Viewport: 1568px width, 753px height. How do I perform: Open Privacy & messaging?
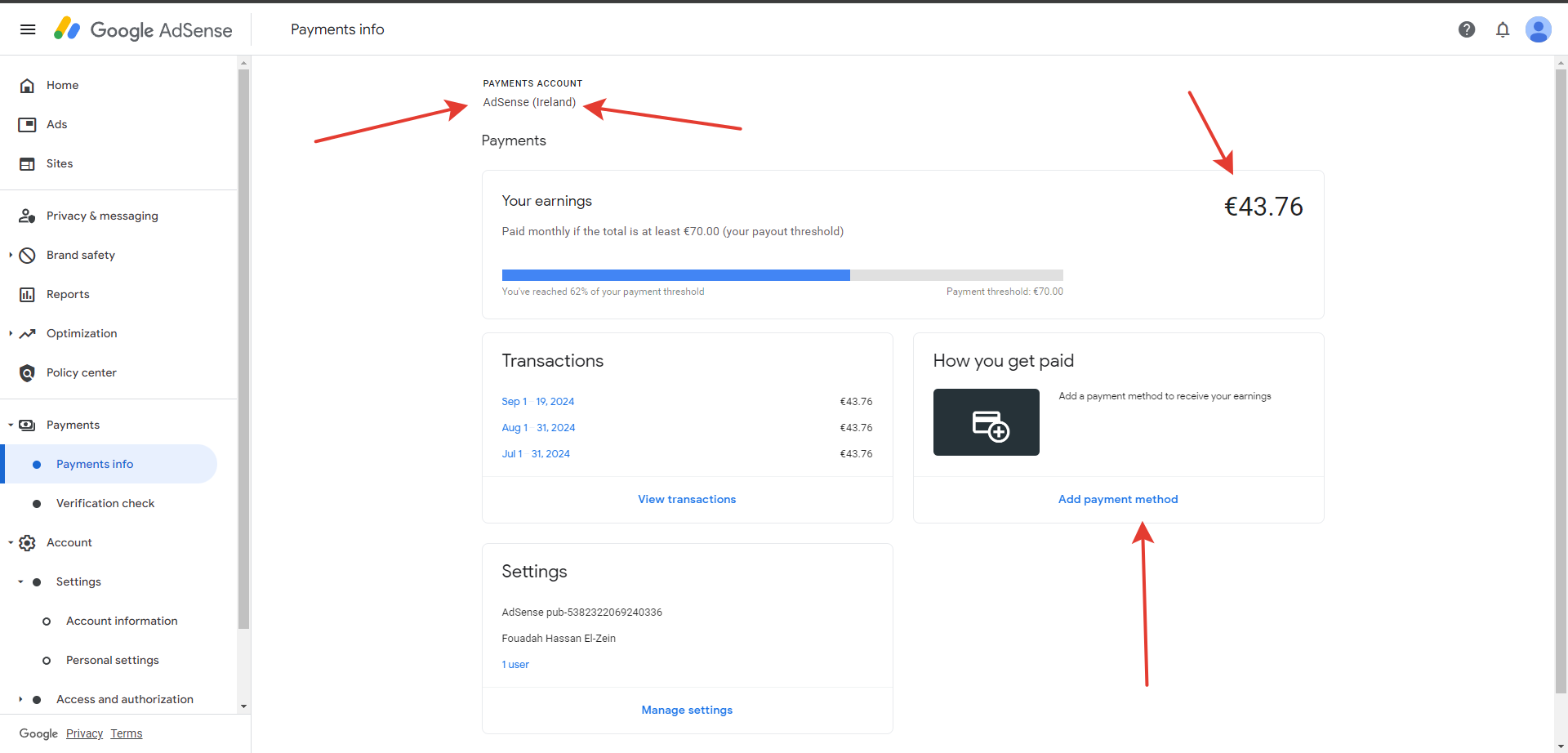point(102,216)
